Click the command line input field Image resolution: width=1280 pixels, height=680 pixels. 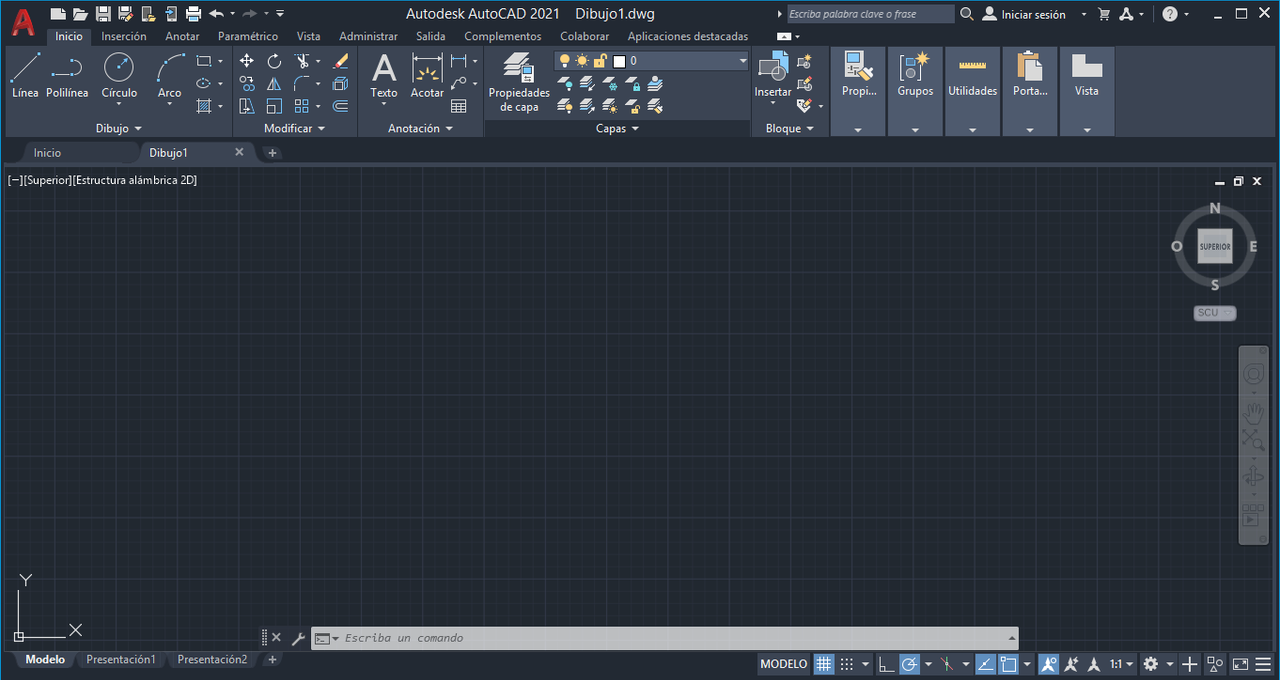(x=665, y=638)
